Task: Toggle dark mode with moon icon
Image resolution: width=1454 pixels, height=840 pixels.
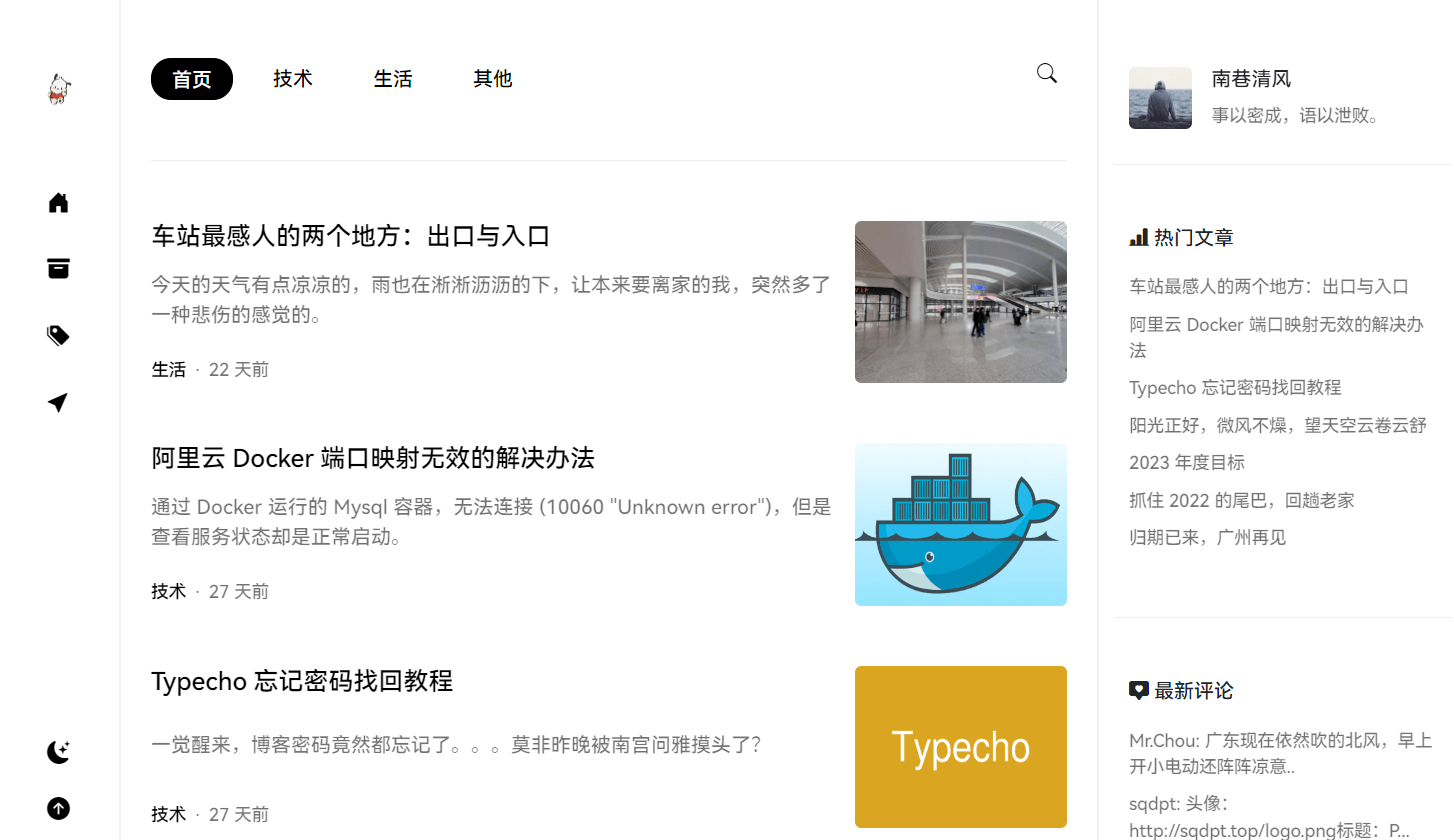Action: coord(59,752)
